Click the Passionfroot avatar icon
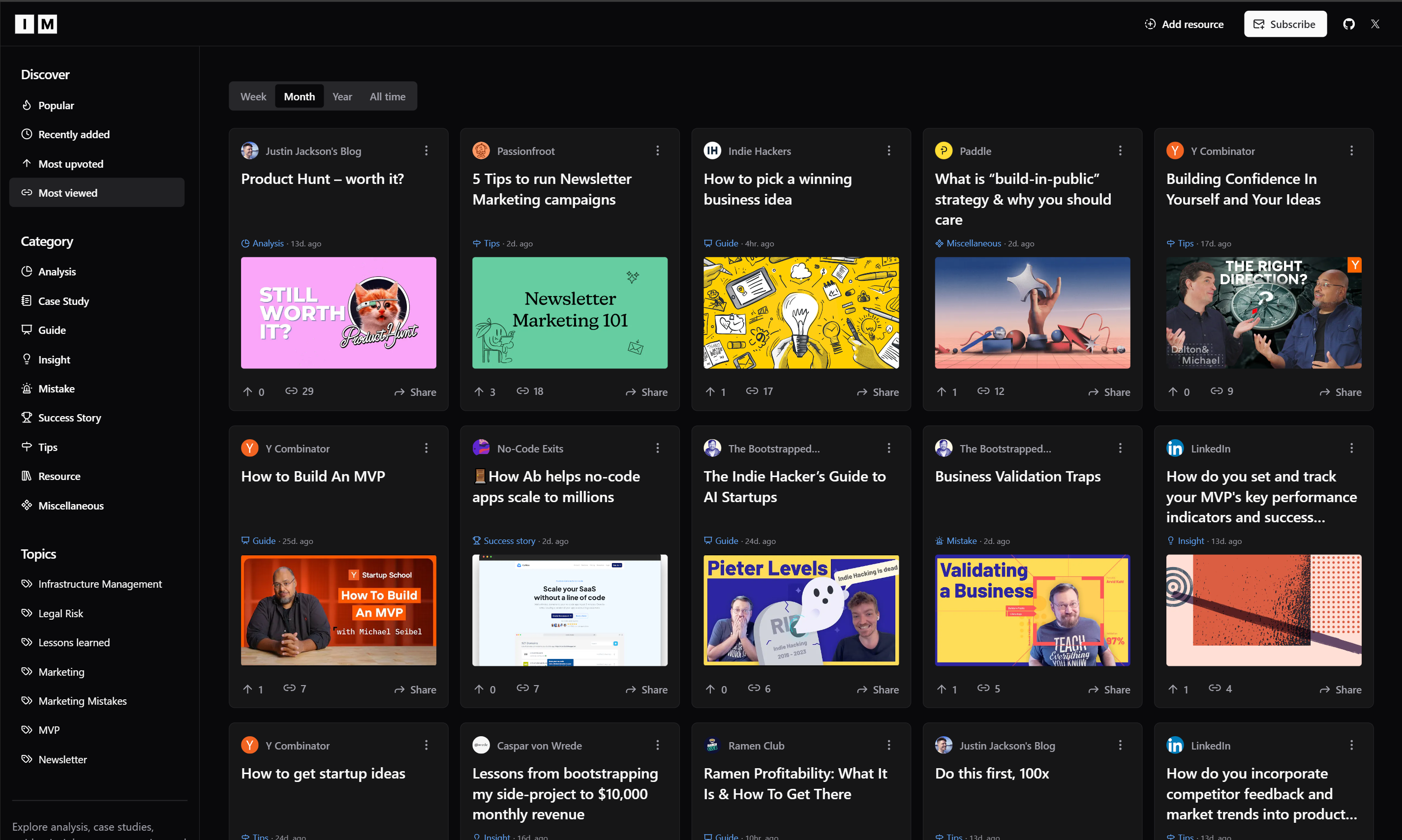 click(481, 150)
